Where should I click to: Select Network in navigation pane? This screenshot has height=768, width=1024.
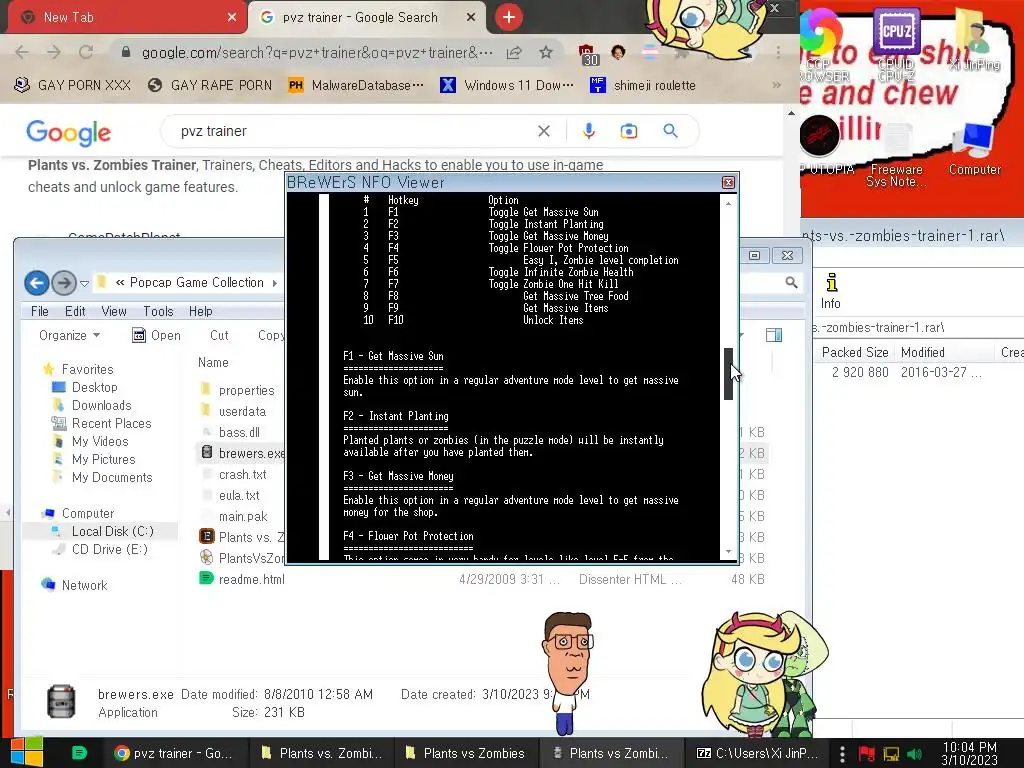tap(84, 585)
